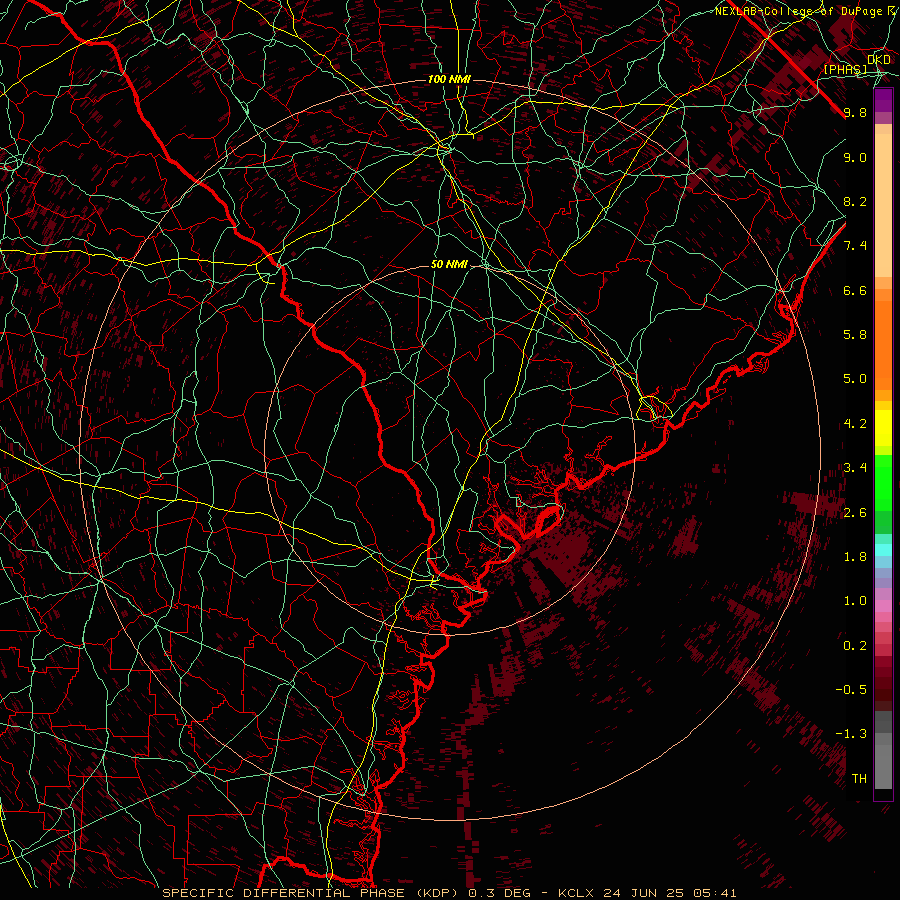The height and width of the screenshot is (900, 900).
Task: Click the 2.6 value on the color scale
Action: [x=855, y=513]
